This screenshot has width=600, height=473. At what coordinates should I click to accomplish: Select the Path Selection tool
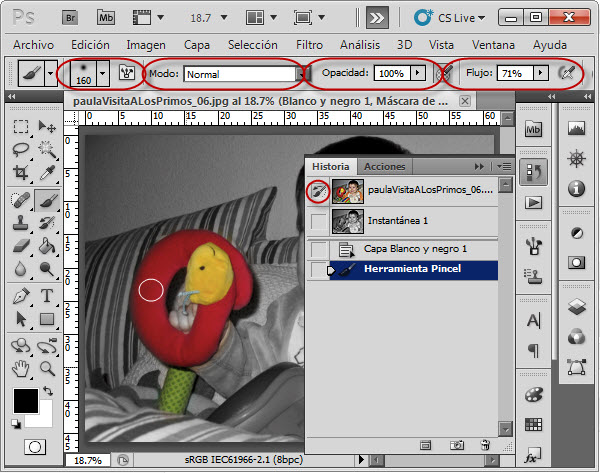click(21, 319)
